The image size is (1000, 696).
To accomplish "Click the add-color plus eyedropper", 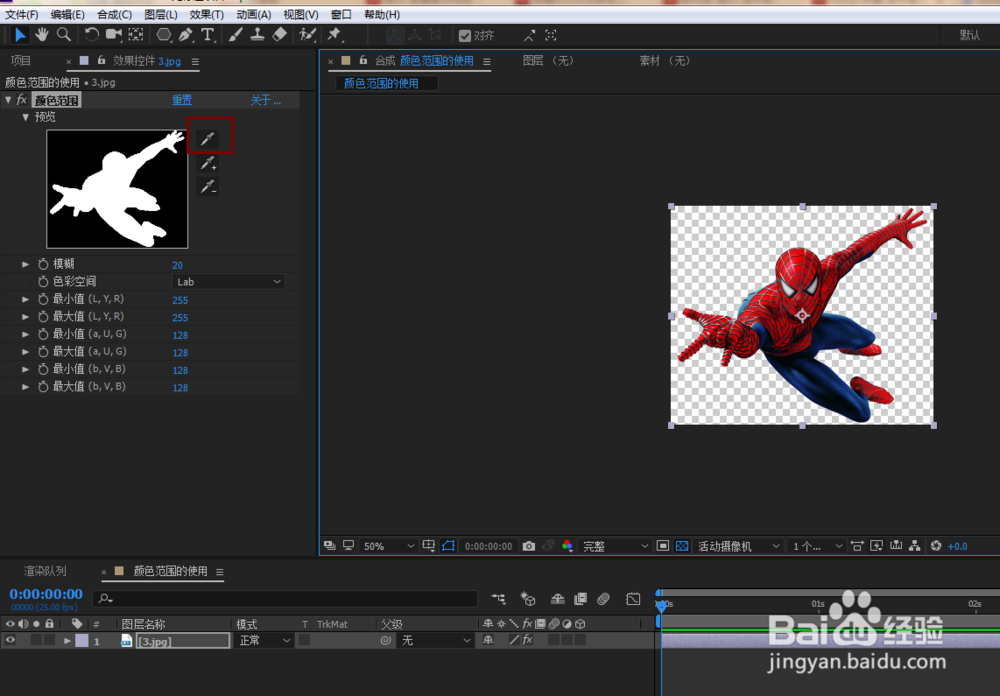I will coord(208,163).
